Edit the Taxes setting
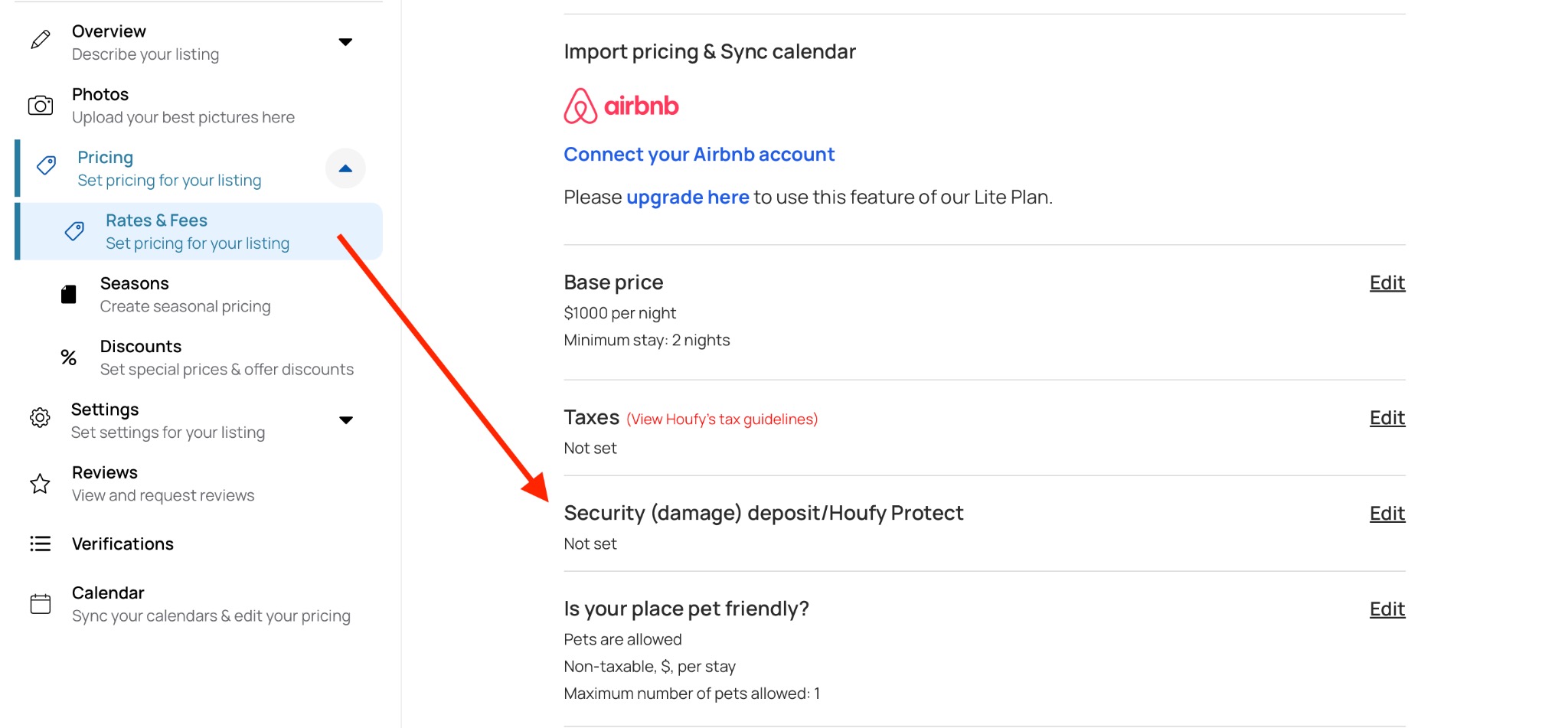This screenshot has width=1568, height=728. (1387, 418)
